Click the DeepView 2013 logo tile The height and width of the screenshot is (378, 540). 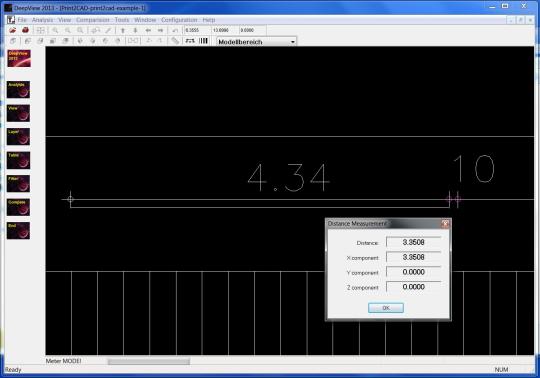pyautogui.click(x=19, y=58)
